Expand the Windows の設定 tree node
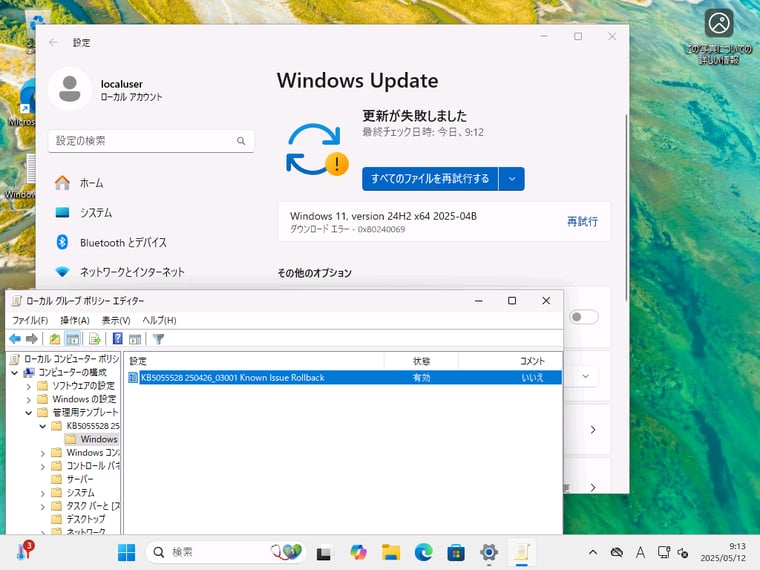The image size is (760, 570). (x=28, y=400)
